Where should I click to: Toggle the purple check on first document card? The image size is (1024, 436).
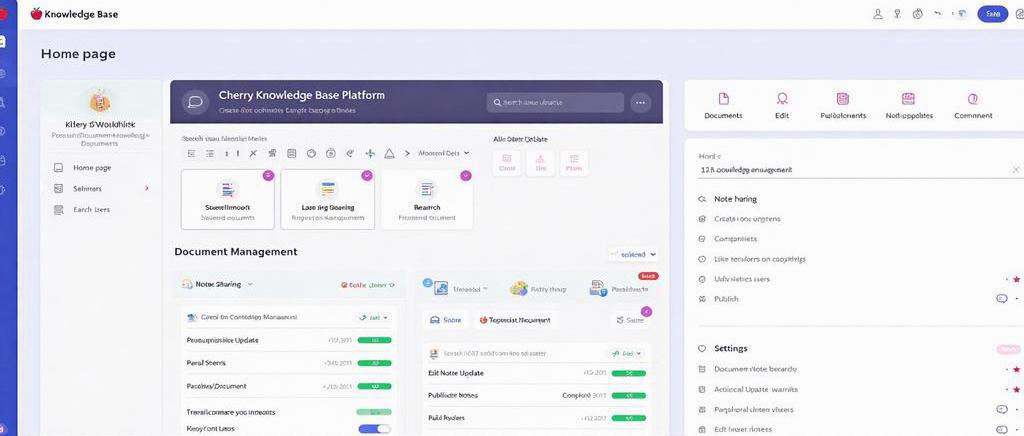tap(268, 176)
